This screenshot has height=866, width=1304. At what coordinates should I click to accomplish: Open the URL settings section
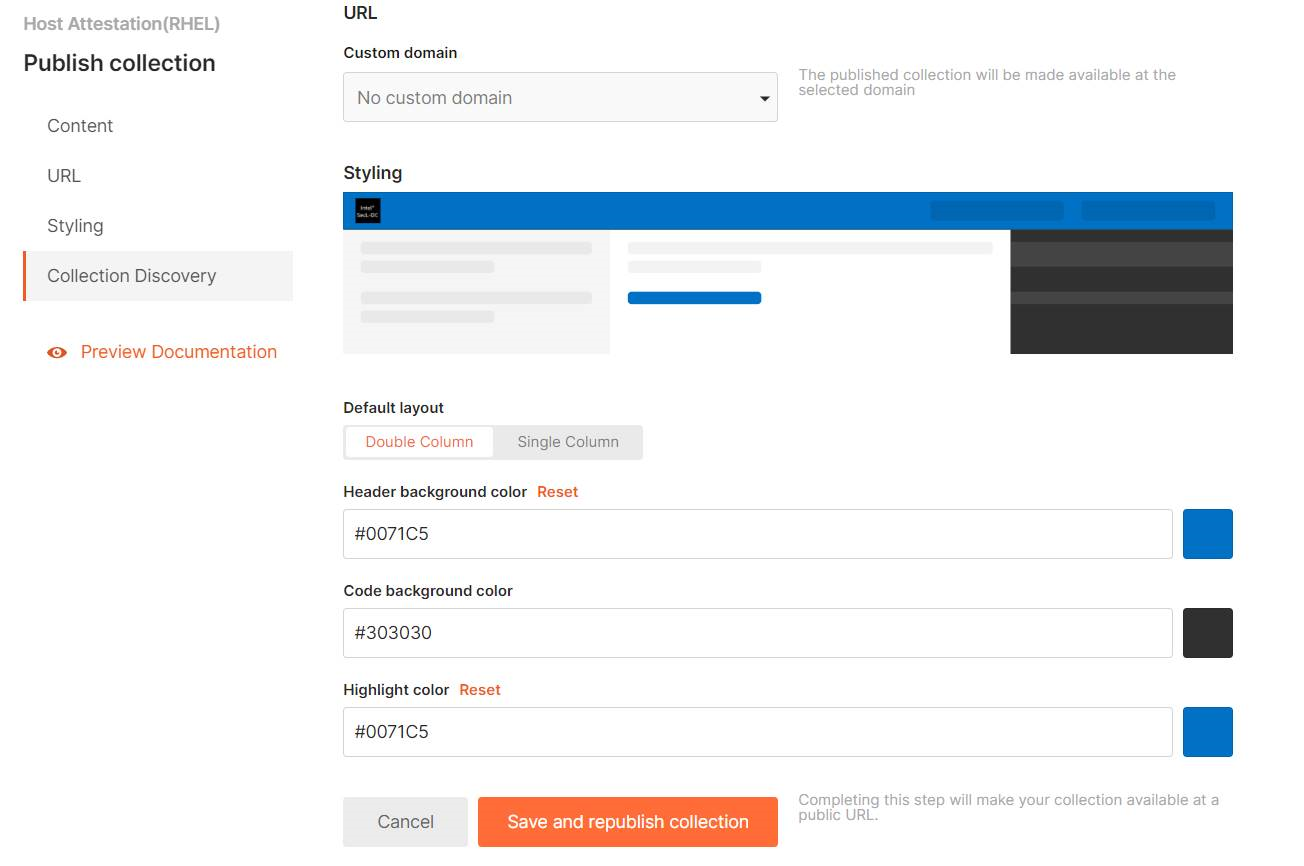coord(63,175)
